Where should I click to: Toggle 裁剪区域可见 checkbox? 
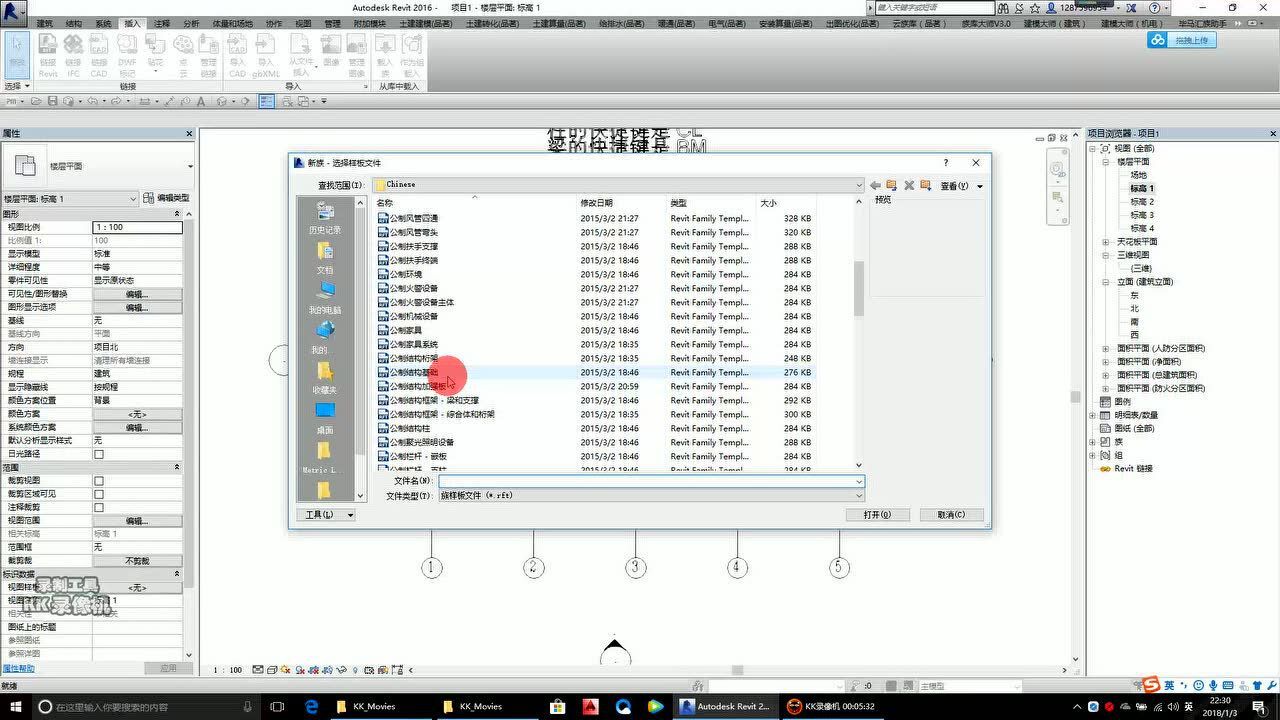pos(98,494)
